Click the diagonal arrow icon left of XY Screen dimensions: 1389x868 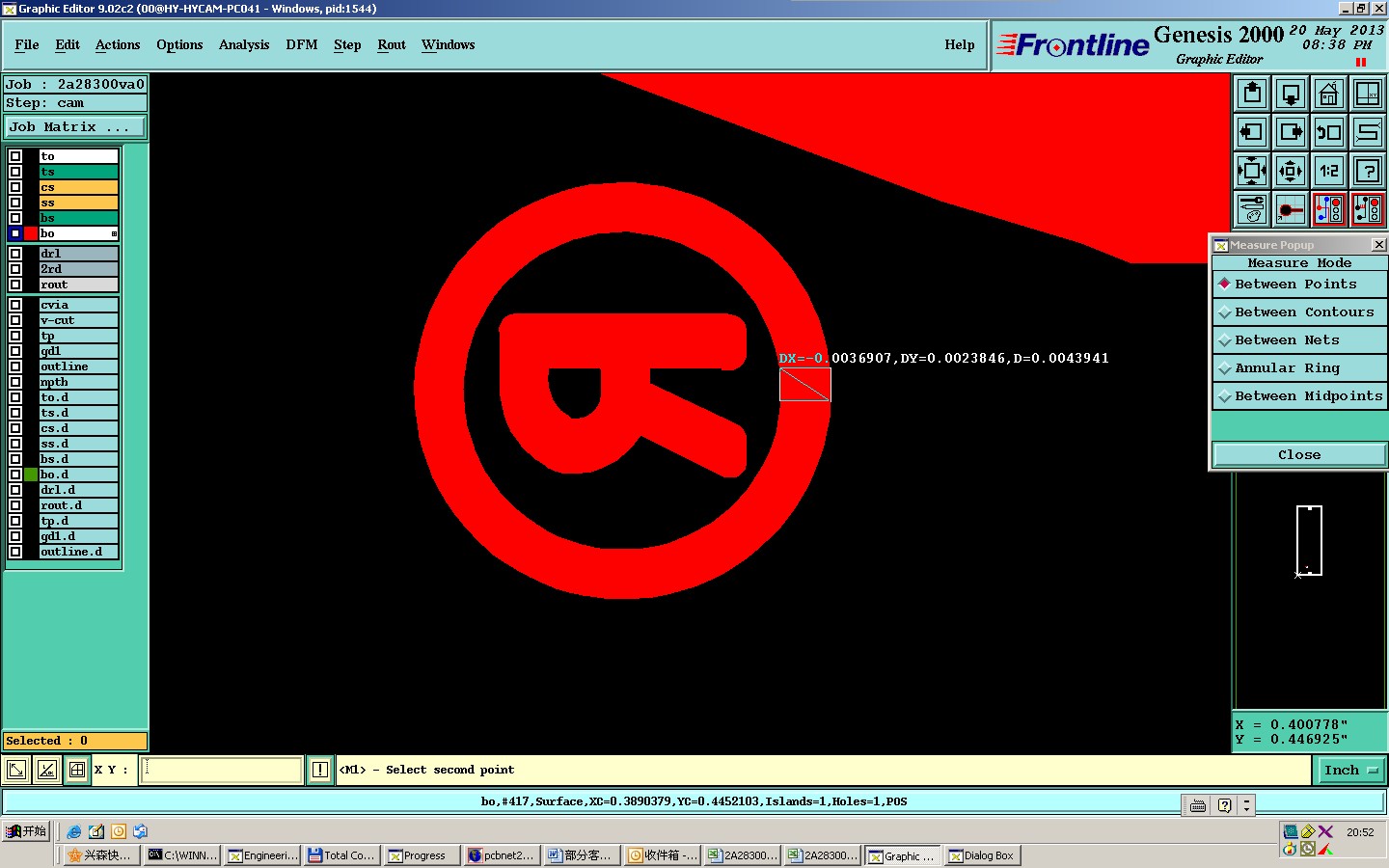point(16,770)
